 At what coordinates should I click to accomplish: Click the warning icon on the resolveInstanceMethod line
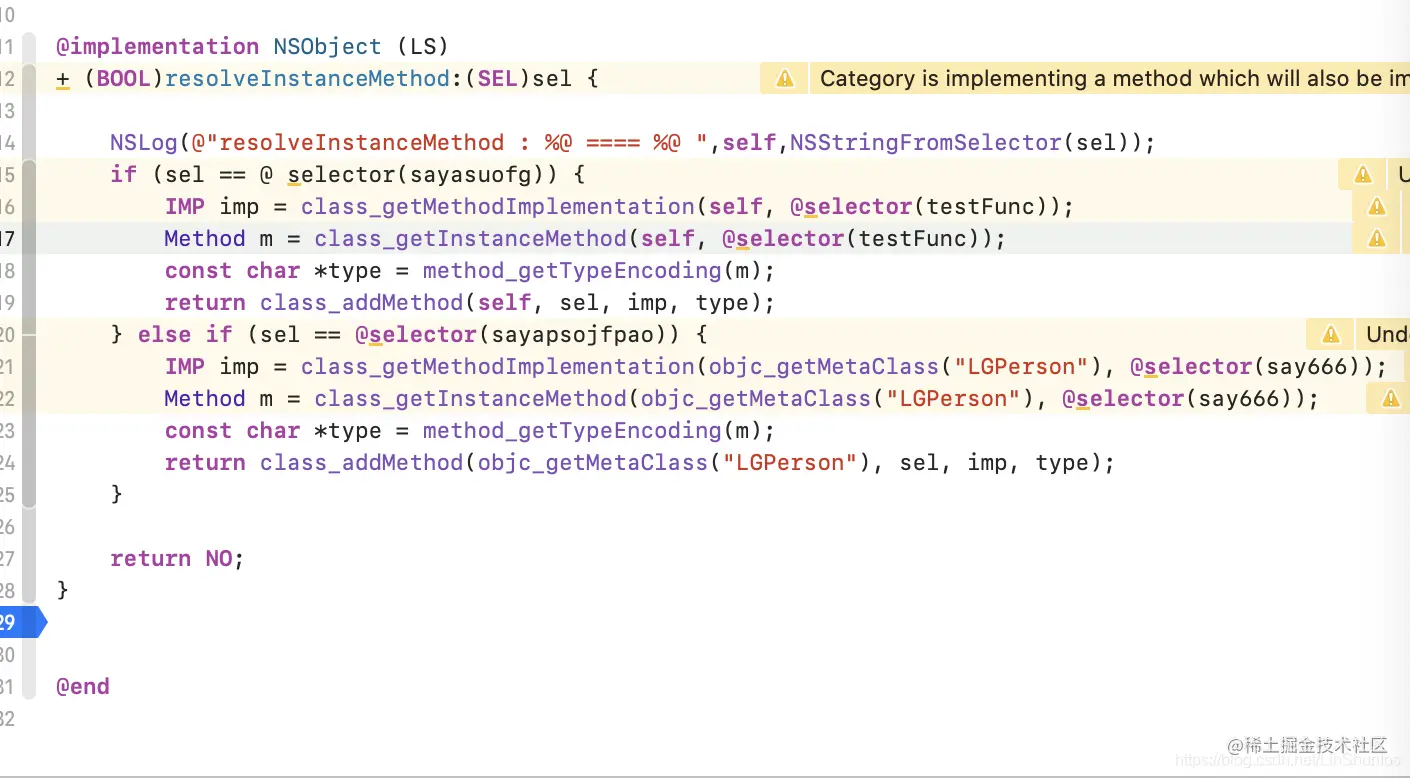tap(785, 79)
